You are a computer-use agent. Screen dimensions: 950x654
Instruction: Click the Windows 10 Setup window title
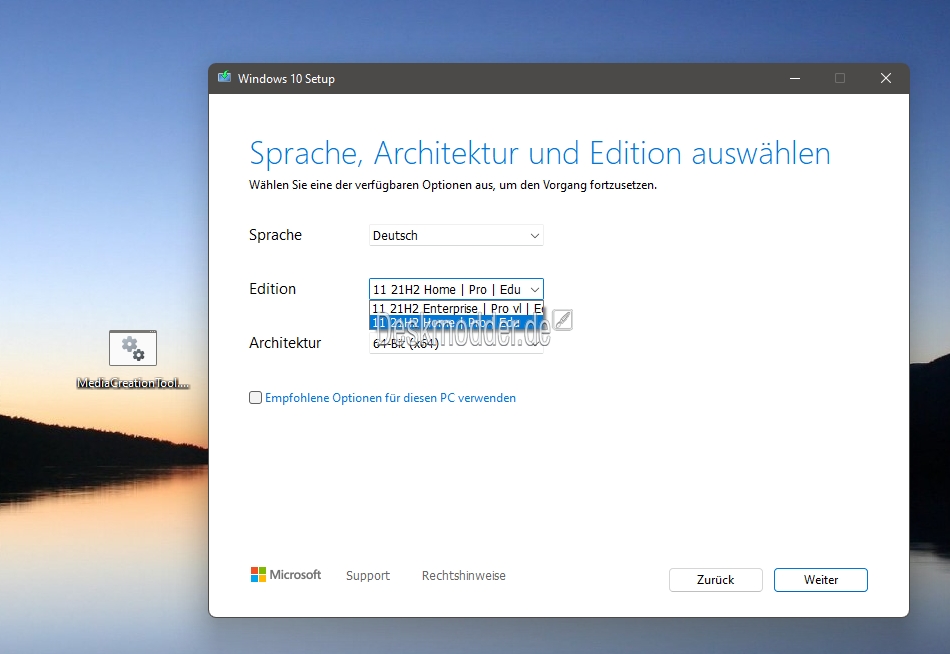(x=286, y=79)
